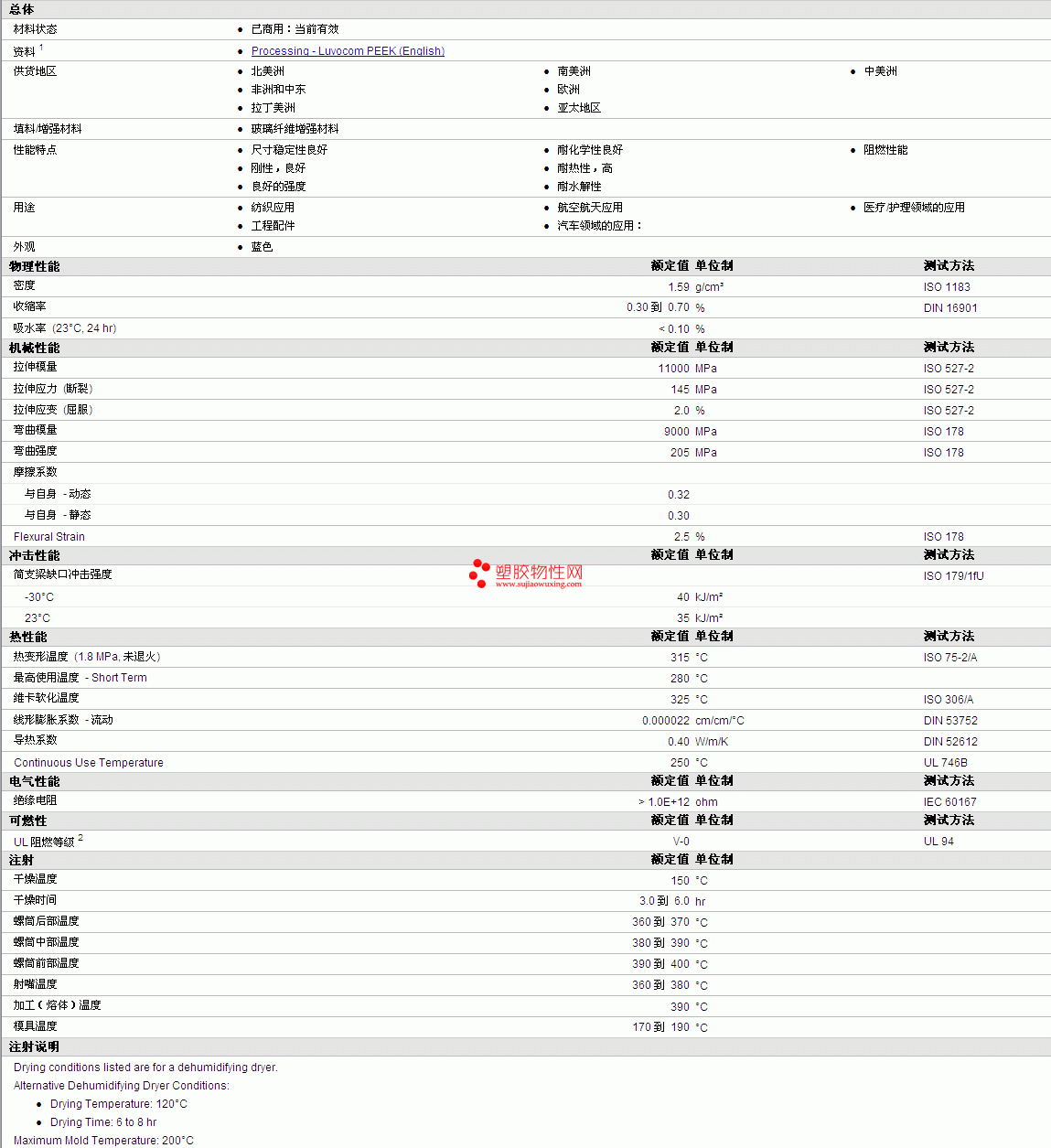Click the 蓝色 appearance value
The image size is (1051, 1148).
[262, 247]
